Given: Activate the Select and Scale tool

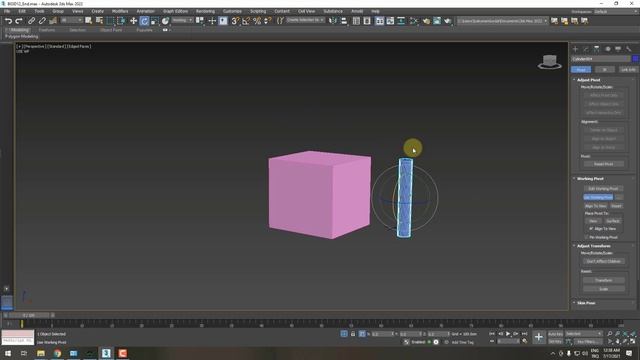Looking at the screenshot, I should (155, 21).
